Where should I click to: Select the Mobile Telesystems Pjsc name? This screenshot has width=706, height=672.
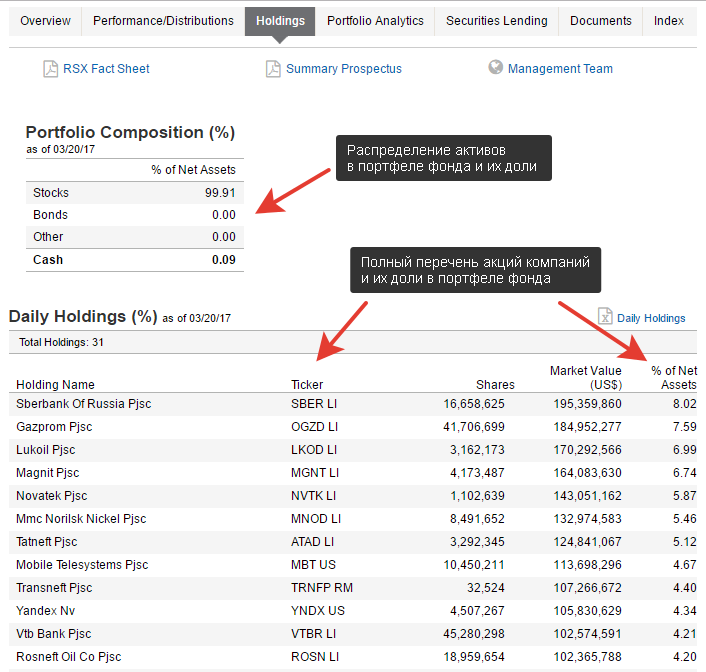tap(82, 565)
